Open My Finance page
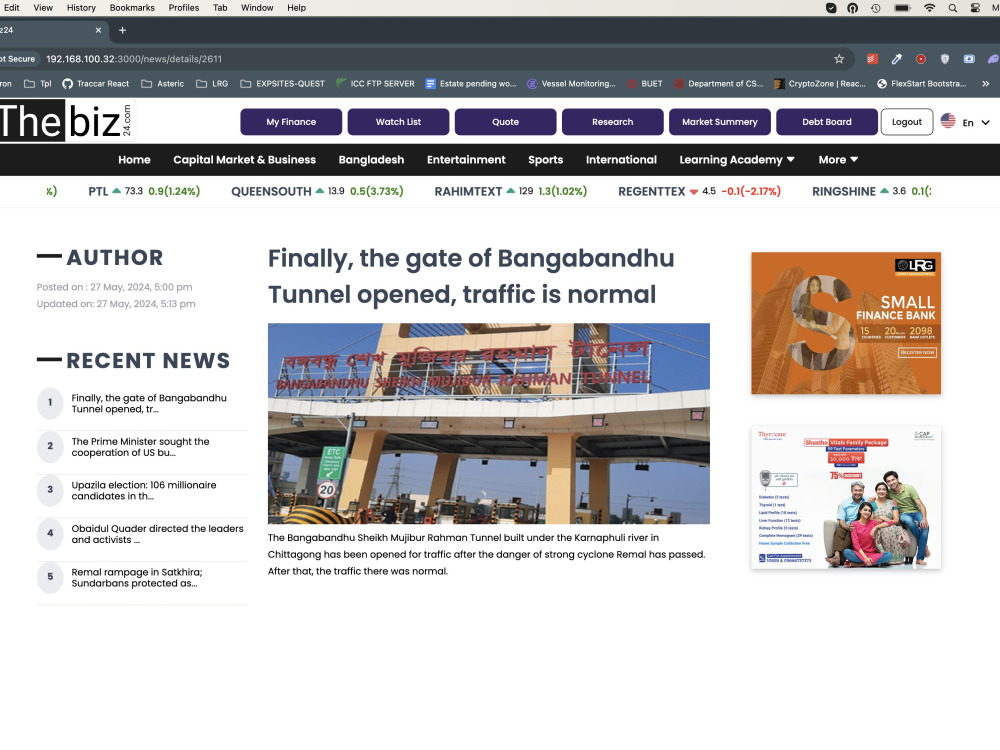 (291, 122)
